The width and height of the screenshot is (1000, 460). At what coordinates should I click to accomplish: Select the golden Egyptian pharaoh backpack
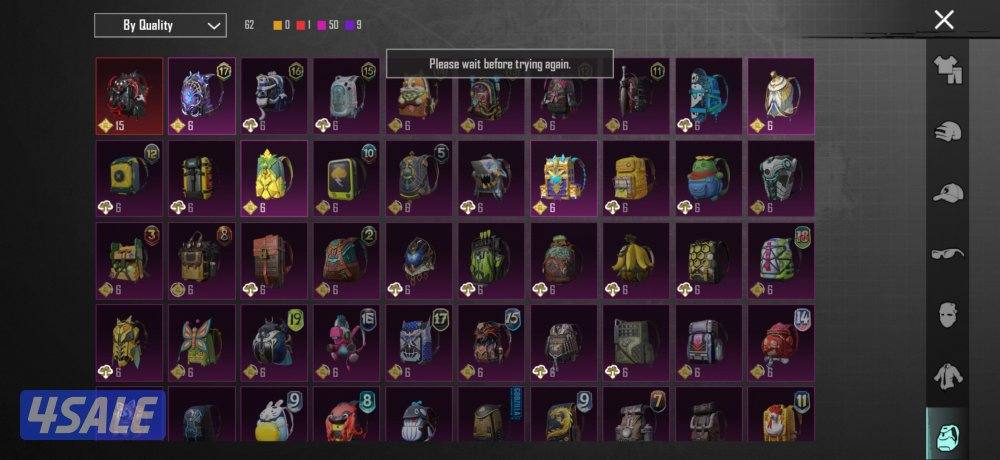click(564, 178)
